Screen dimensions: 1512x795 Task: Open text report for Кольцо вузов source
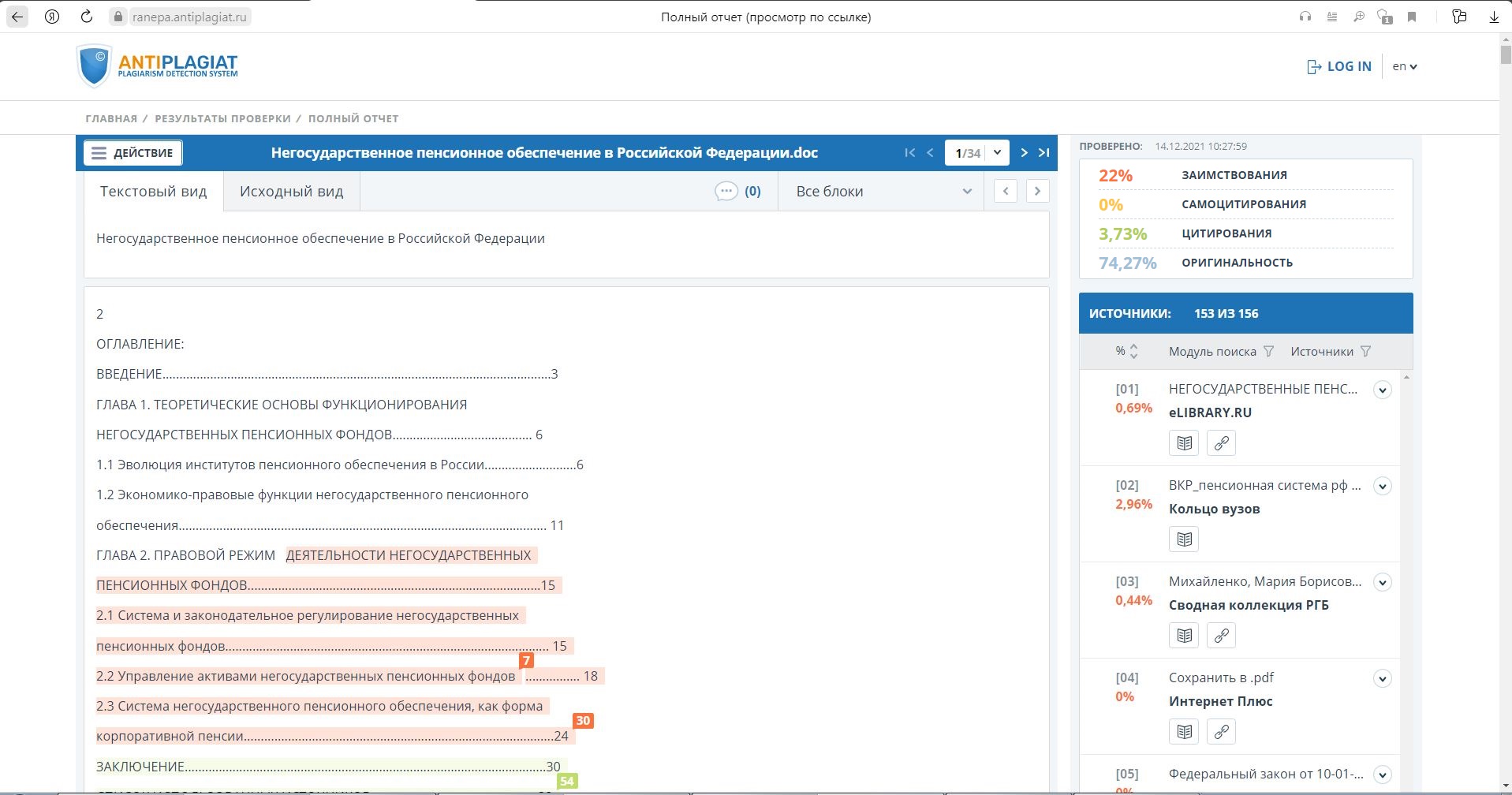(x=1184, y=539)
